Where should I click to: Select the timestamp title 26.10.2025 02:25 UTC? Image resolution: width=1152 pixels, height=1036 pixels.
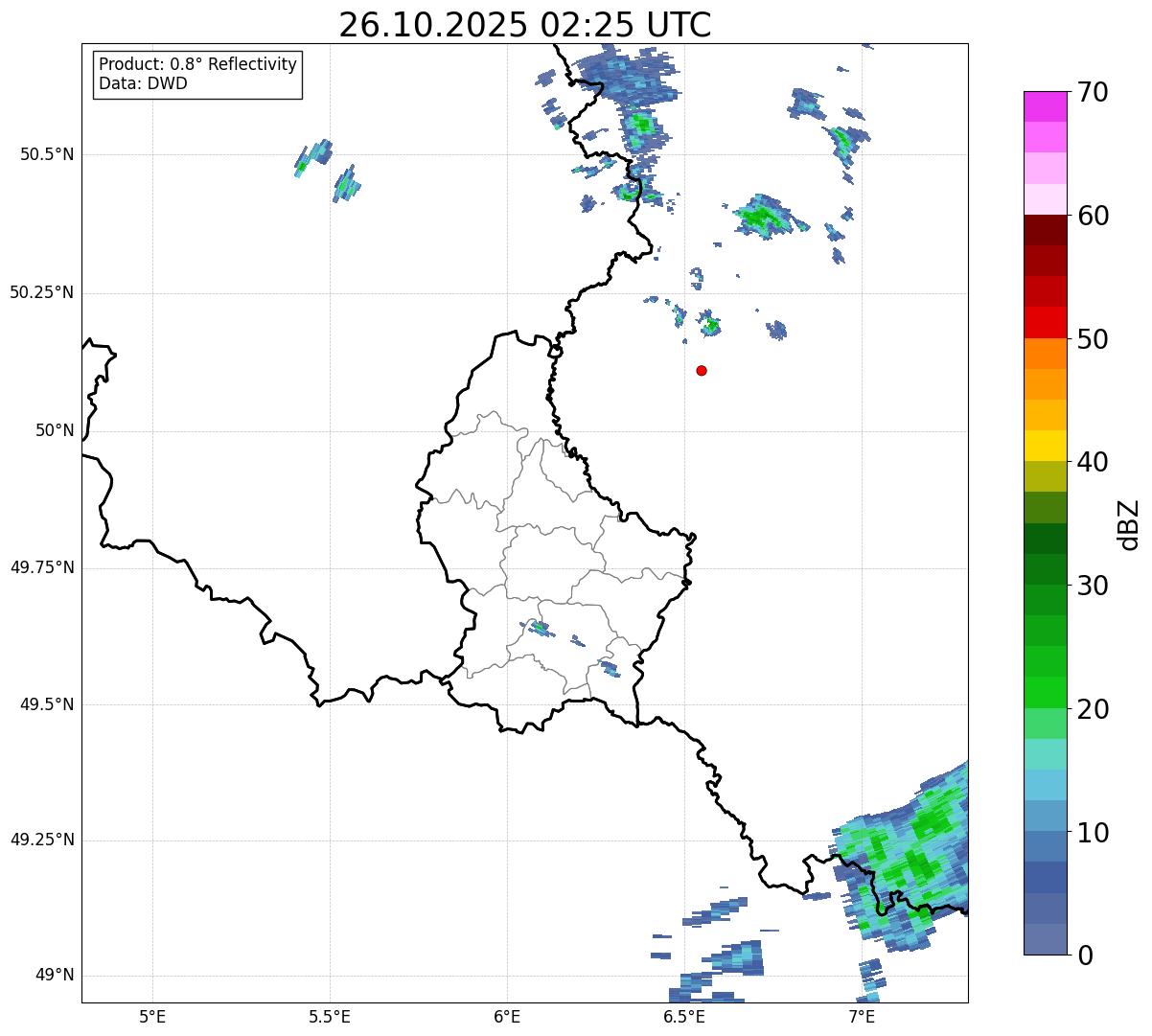point(525,25)
